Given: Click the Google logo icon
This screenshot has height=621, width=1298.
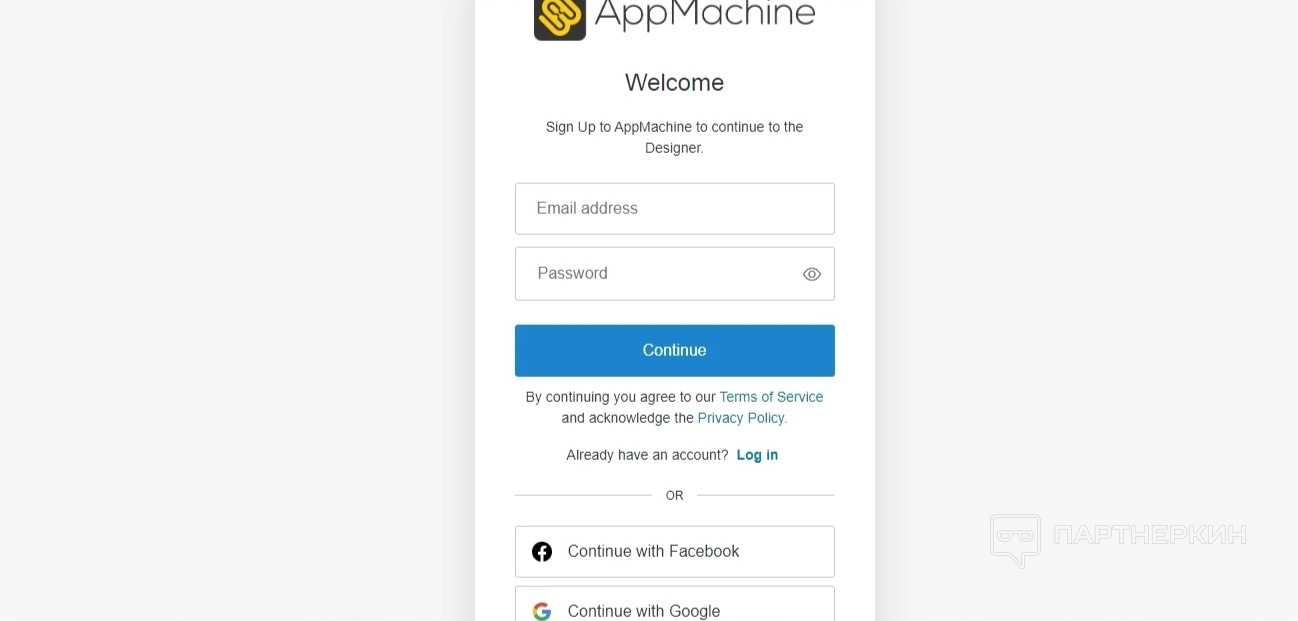Looking at the screenshot, I should click(542, 611).
